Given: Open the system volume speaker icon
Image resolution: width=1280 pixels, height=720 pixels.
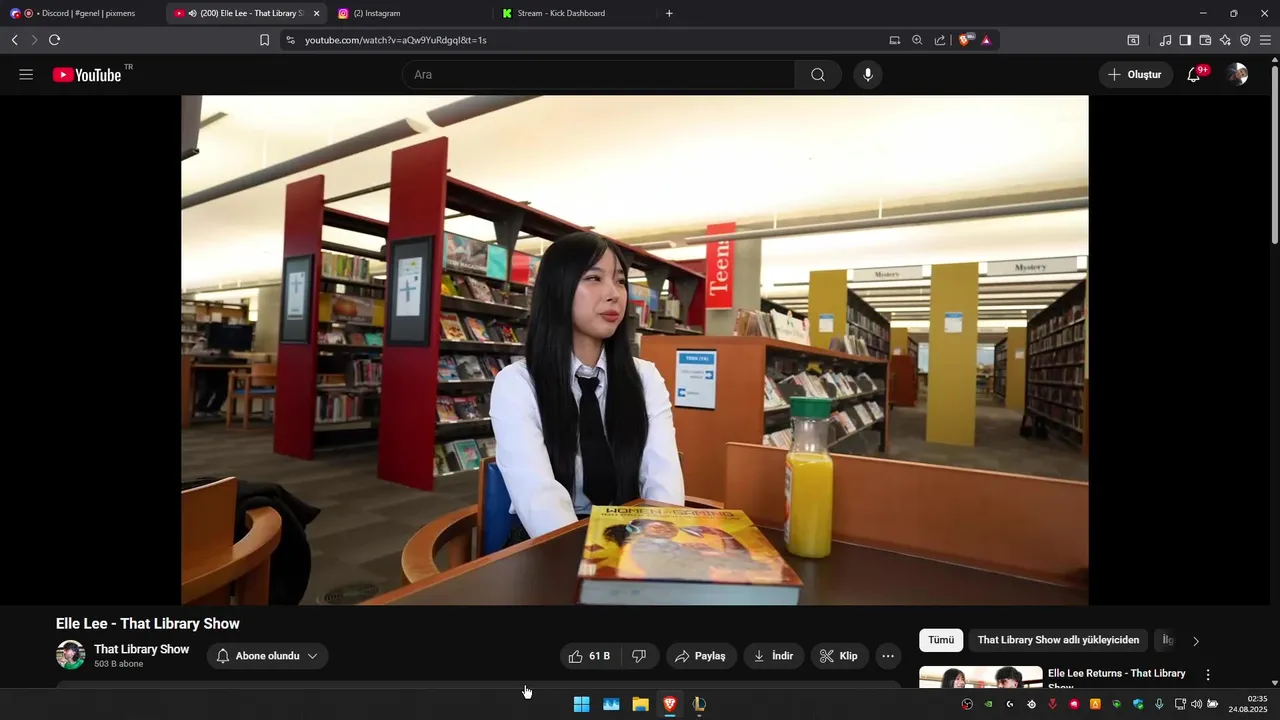Looking at the screenshot, I should 1196,704.
